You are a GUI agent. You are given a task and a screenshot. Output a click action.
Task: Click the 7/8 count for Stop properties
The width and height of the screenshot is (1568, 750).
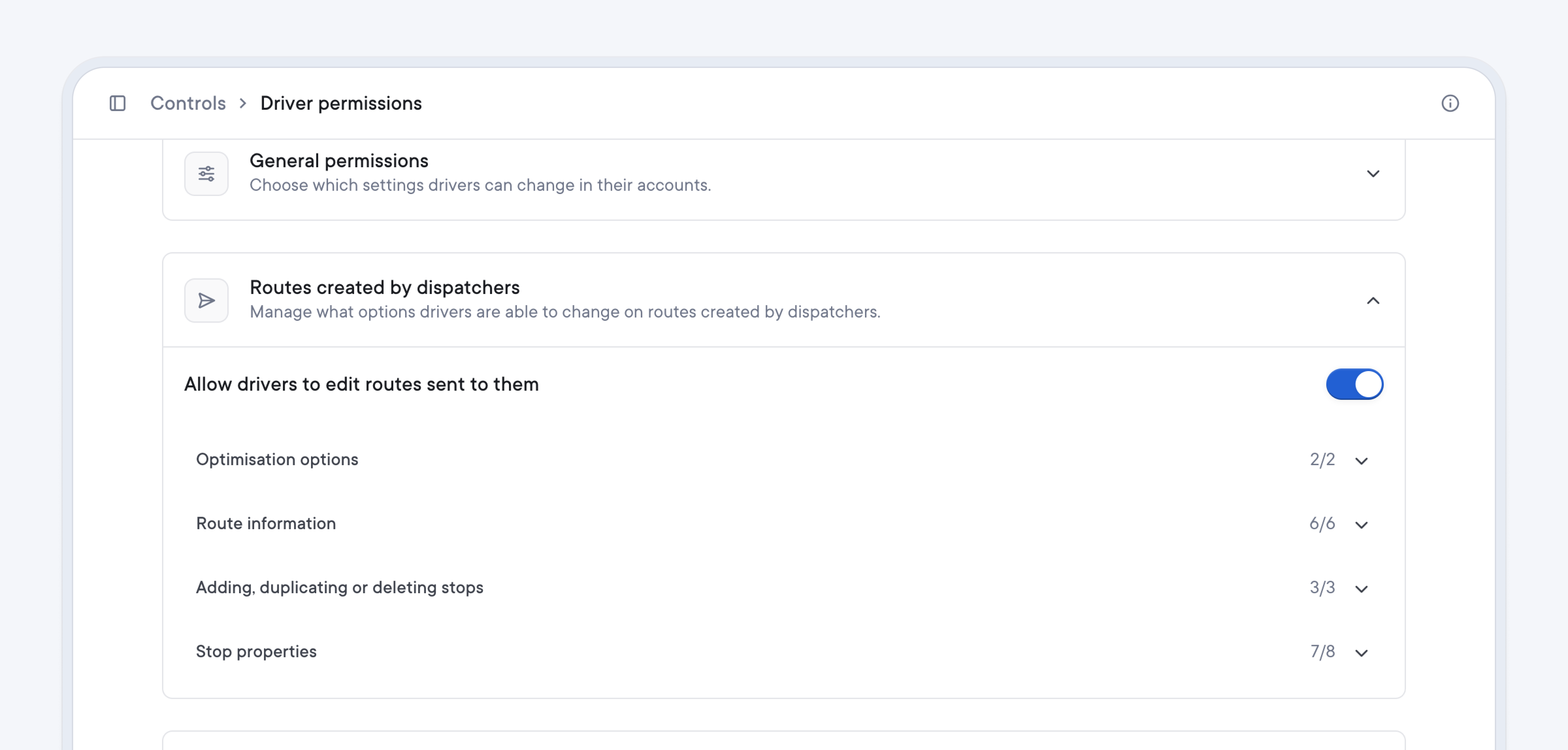[x=1322, y=651]
